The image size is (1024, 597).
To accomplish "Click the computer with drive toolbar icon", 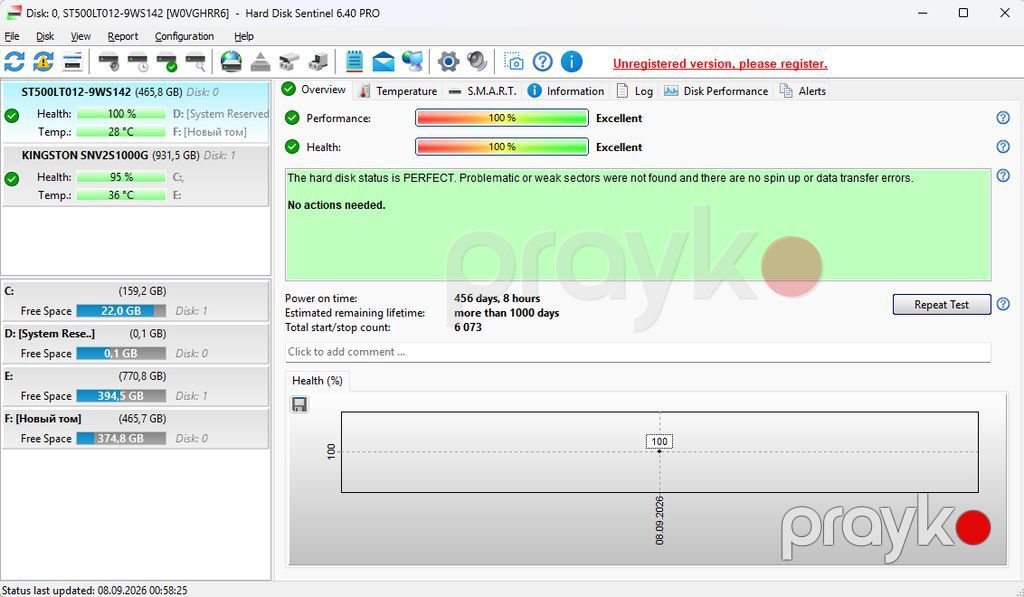I will (318, 62).
